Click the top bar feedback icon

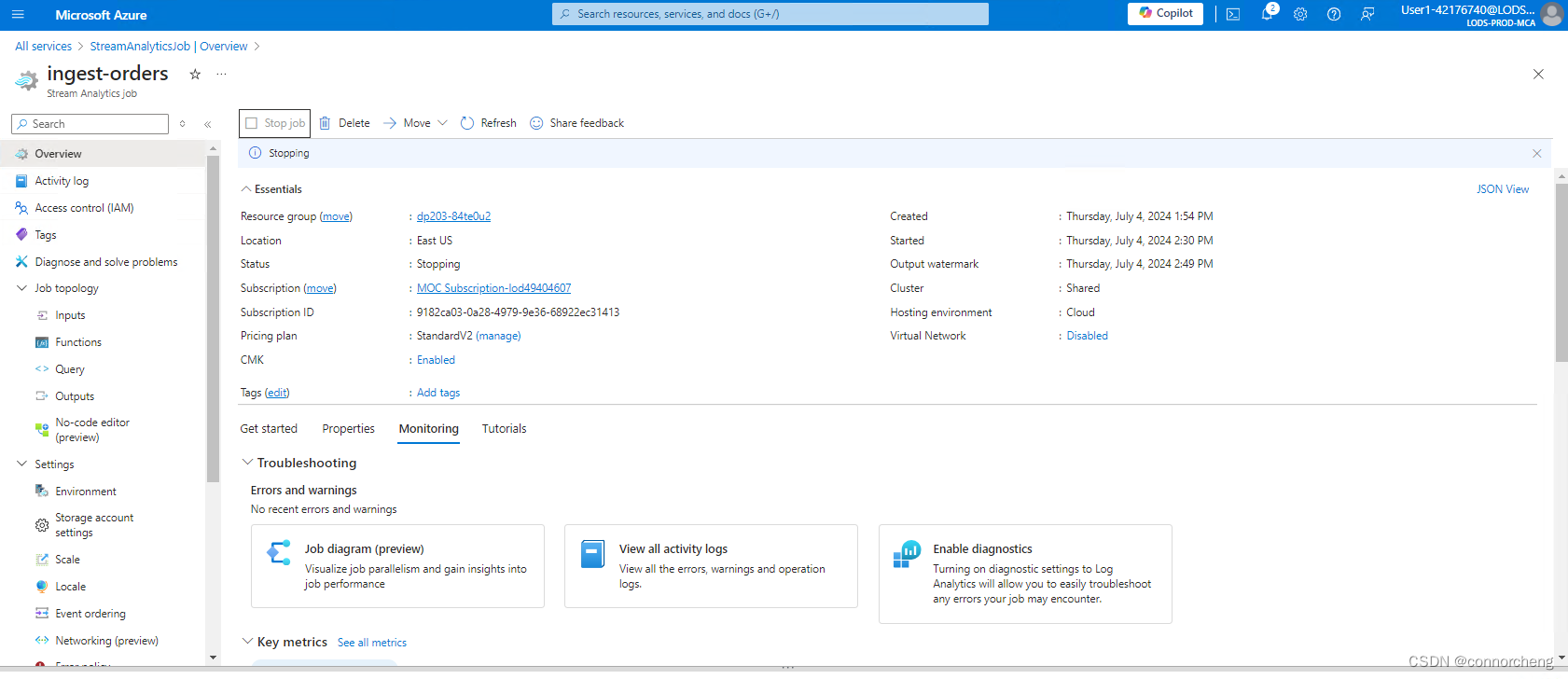1367,14
